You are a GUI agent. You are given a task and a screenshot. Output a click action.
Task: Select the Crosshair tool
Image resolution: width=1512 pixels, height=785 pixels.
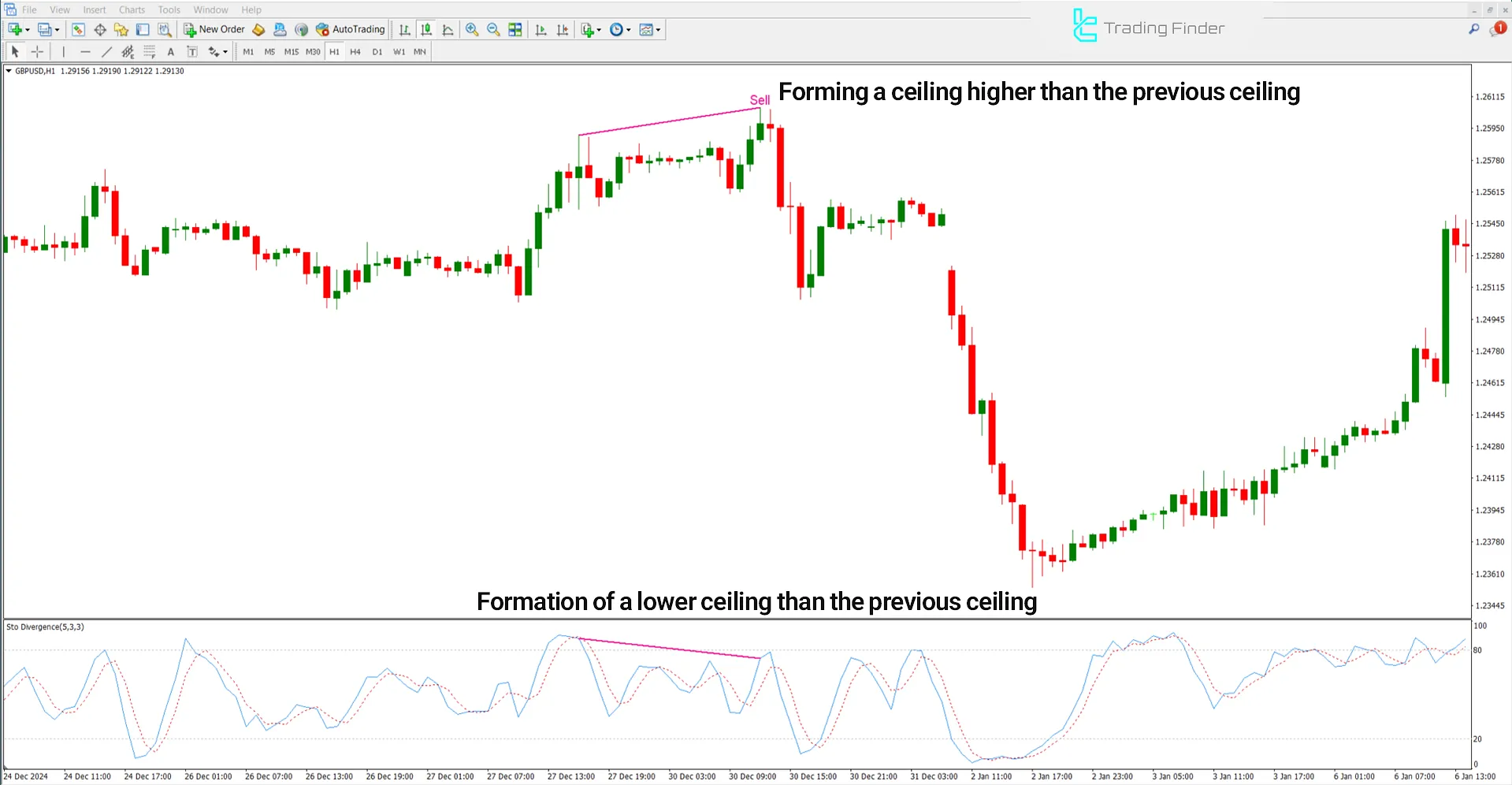point(37,51)
